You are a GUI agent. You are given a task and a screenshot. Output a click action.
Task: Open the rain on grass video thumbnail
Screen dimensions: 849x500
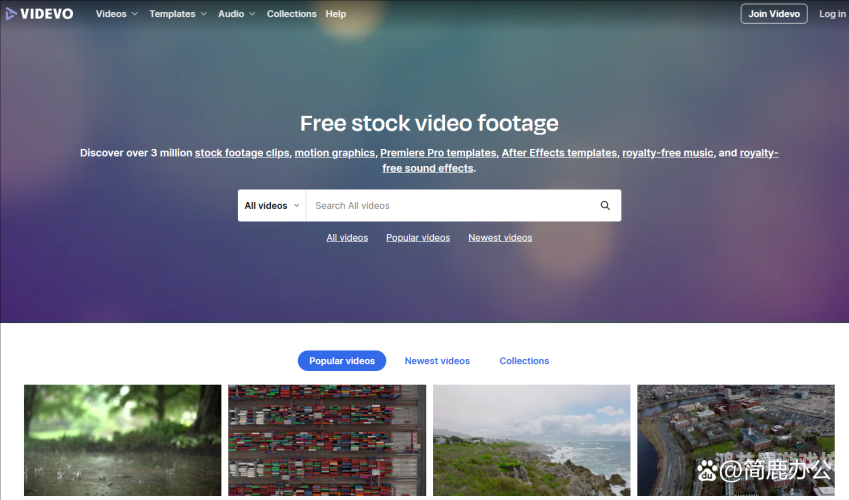point(123,440)
